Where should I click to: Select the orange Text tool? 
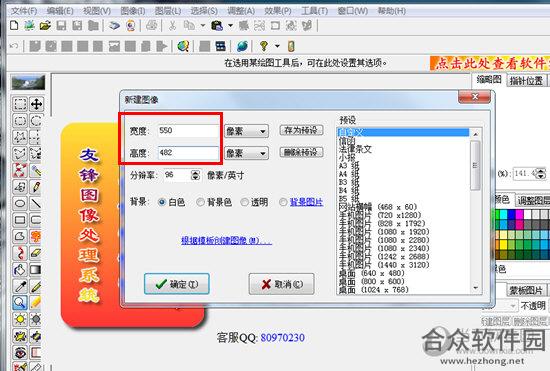(36, 237)
